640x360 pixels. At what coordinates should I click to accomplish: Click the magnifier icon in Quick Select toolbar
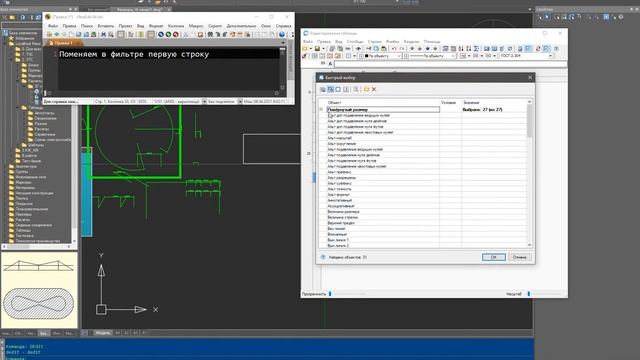pos(356,89)
